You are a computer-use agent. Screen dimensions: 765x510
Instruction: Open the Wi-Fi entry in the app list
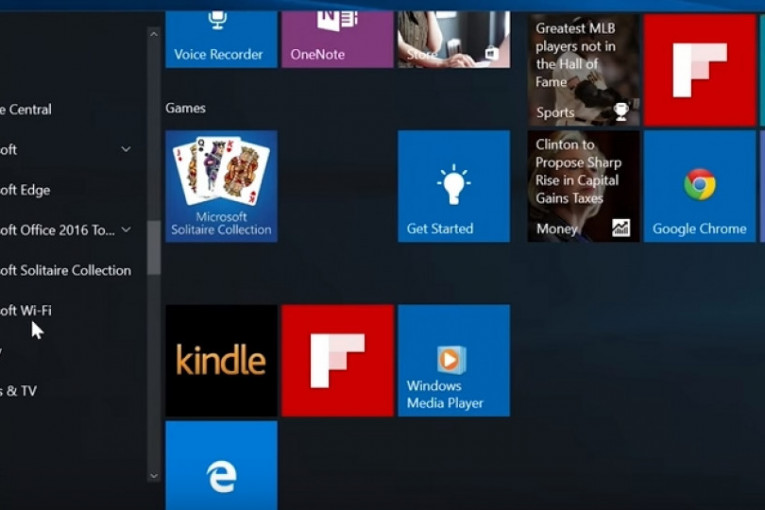point(26,310)
